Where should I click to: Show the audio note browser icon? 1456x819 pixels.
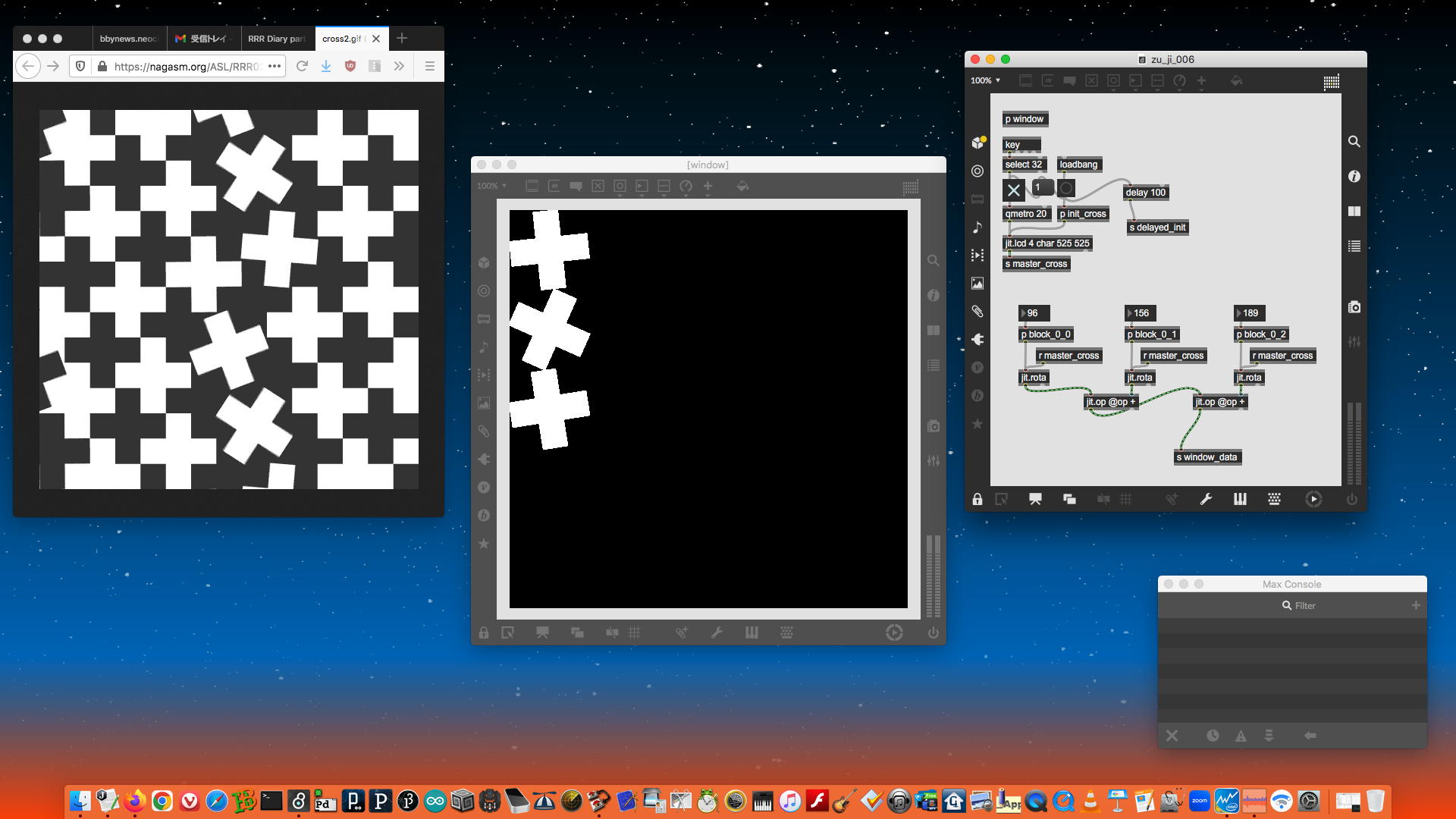977,227
